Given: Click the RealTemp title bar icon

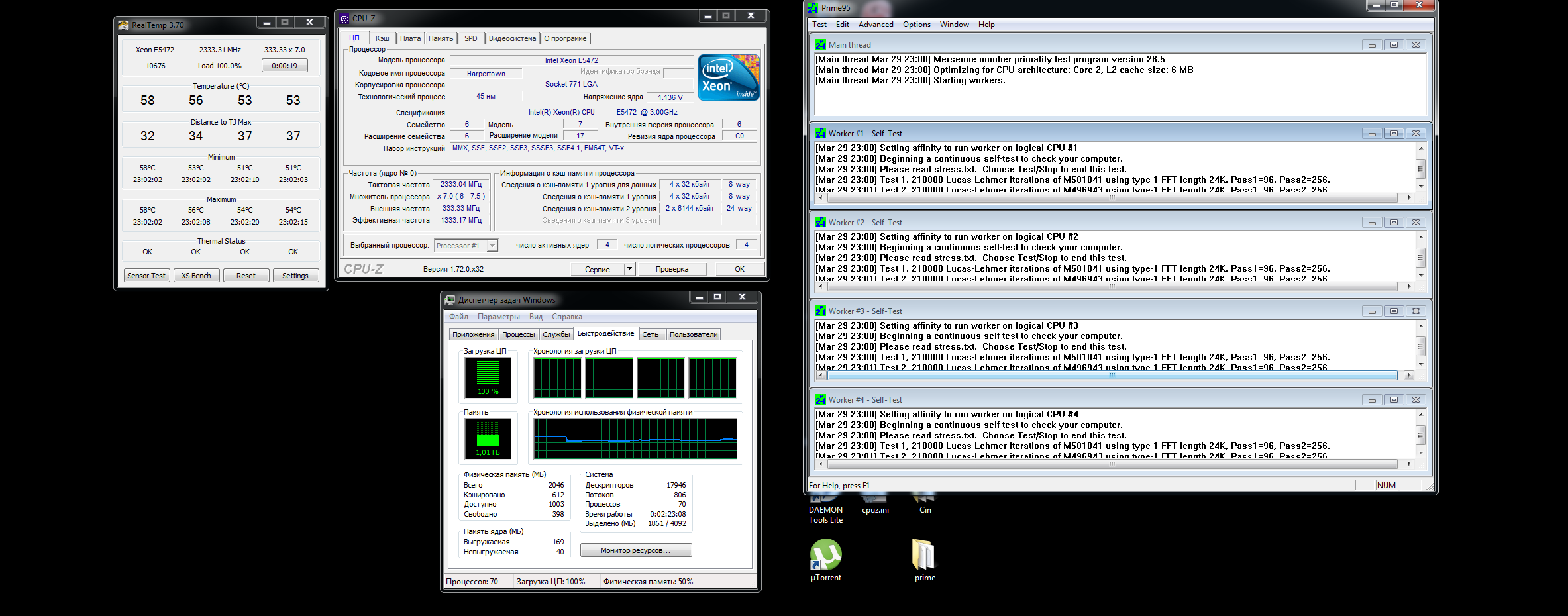Looking at the screenshot, I should coord(123,25).
